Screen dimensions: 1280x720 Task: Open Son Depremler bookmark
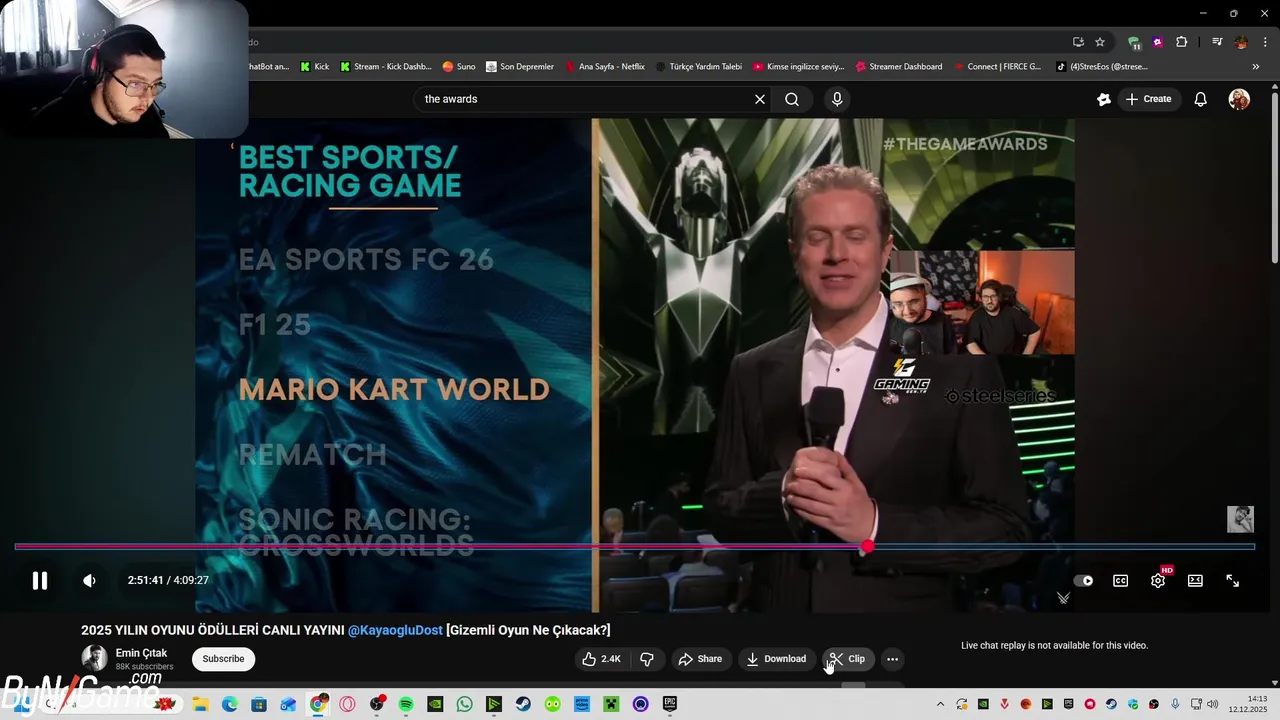520,67
